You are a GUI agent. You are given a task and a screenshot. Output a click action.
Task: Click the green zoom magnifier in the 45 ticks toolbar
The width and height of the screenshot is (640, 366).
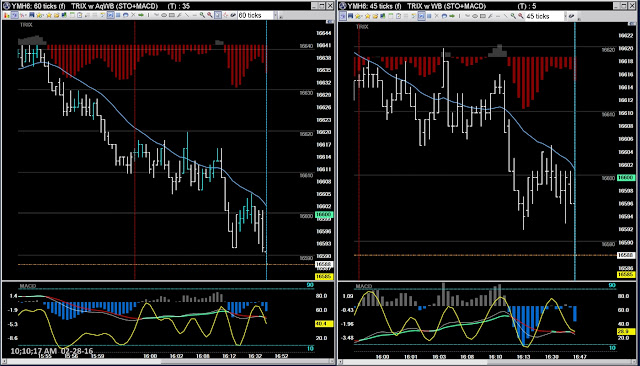[513, 16]
